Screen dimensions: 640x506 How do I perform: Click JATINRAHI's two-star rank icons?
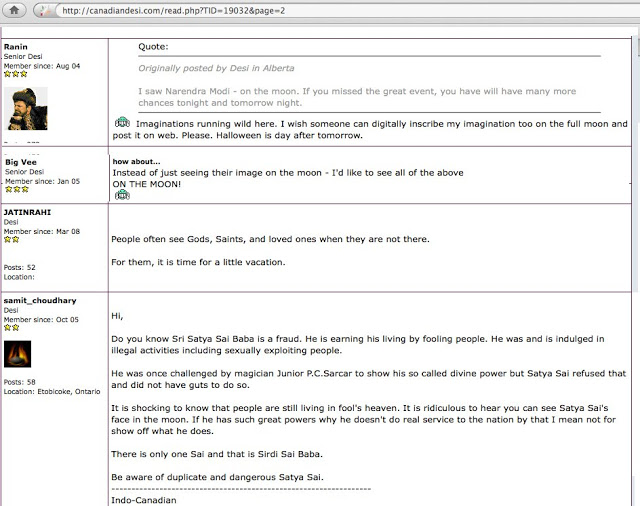click(x=12, y=240)
